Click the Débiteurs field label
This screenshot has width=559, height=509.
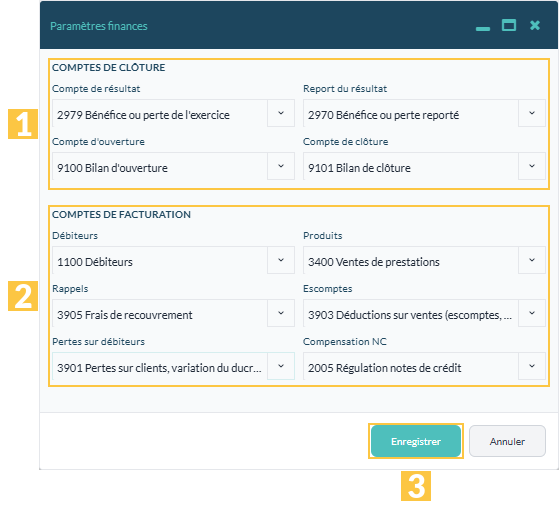click(x=75, y=236)
